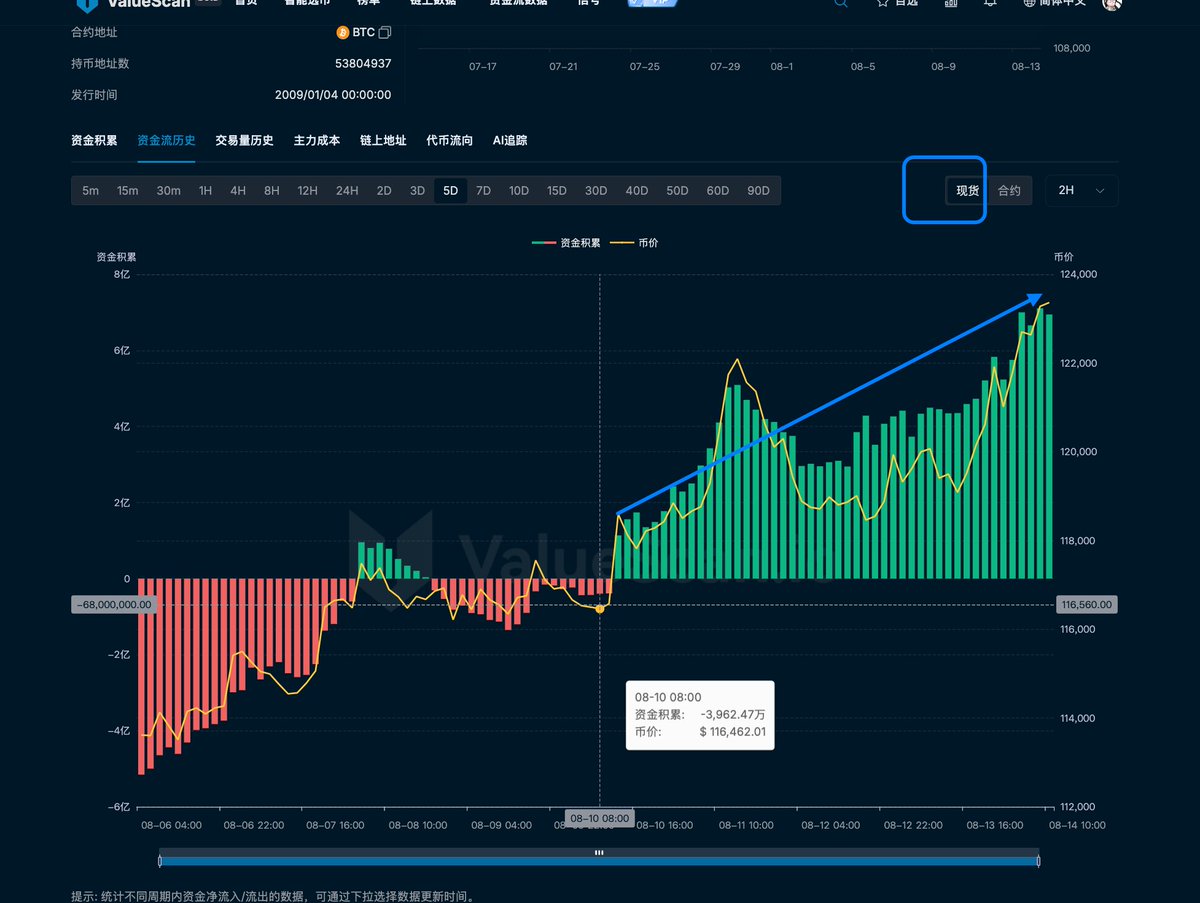Viewport: 1200px width, 903px height.
Task: Pick the 12H timeframe
Action: (307, 191)
